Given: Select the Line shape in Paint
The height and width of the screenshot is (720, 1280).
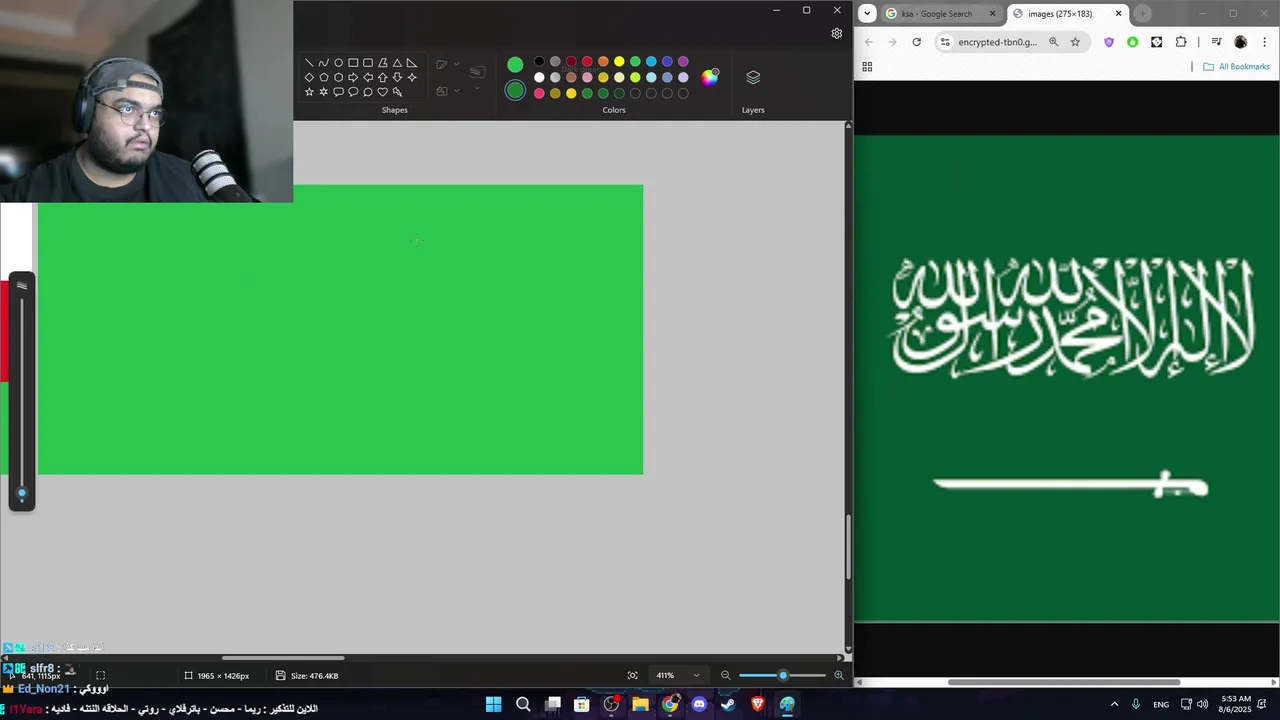Looking at the screenshot, I should pos(309,62).
